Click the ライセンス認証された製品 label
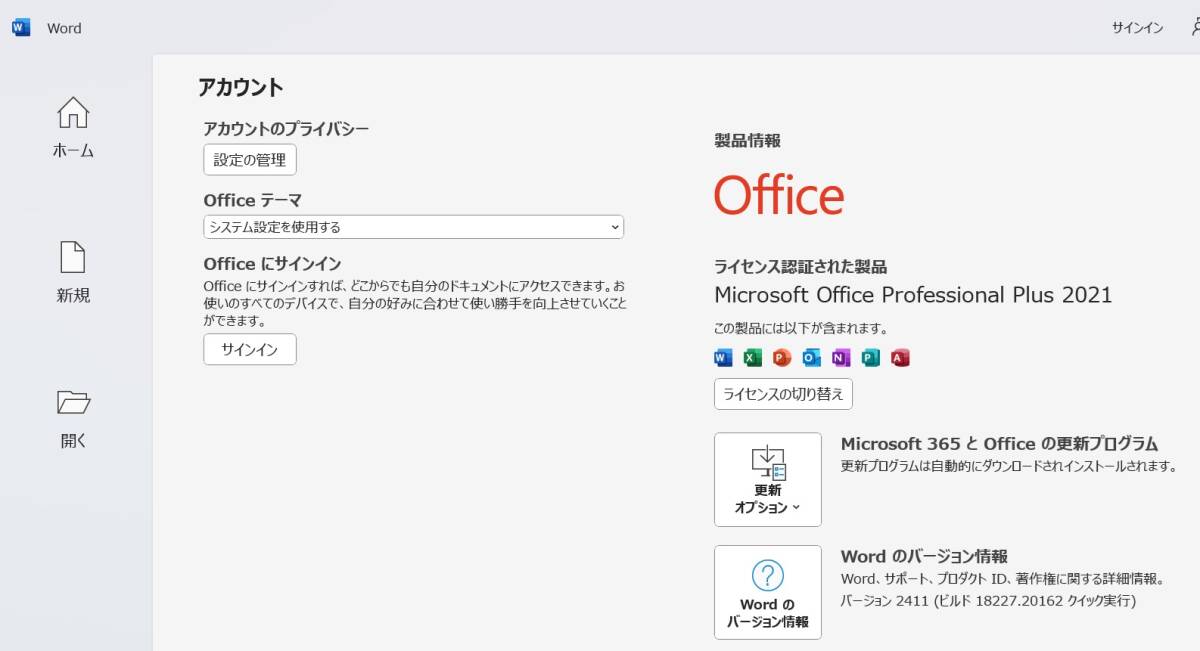This screenshot has width=1200, height=651. point(800,267)
